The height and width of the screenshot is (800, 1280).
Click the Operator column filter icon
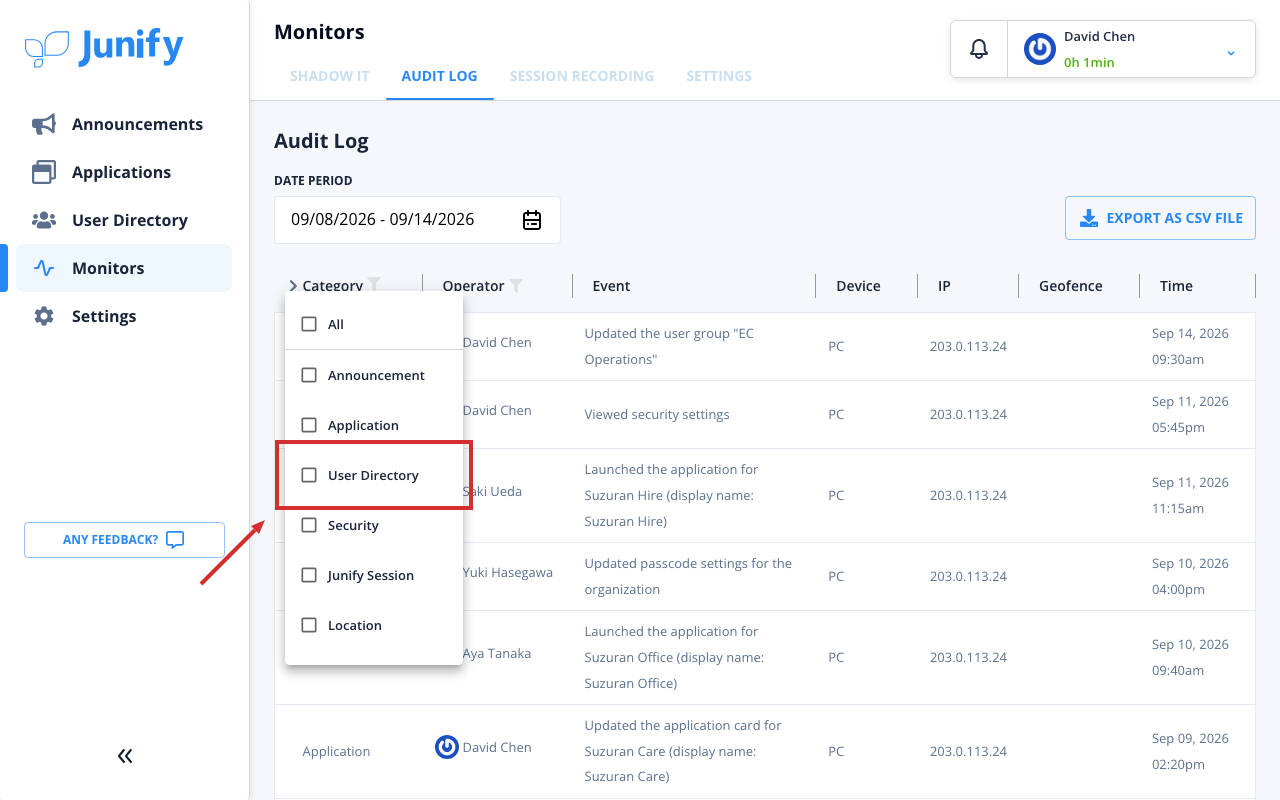[x=516, y=286]
